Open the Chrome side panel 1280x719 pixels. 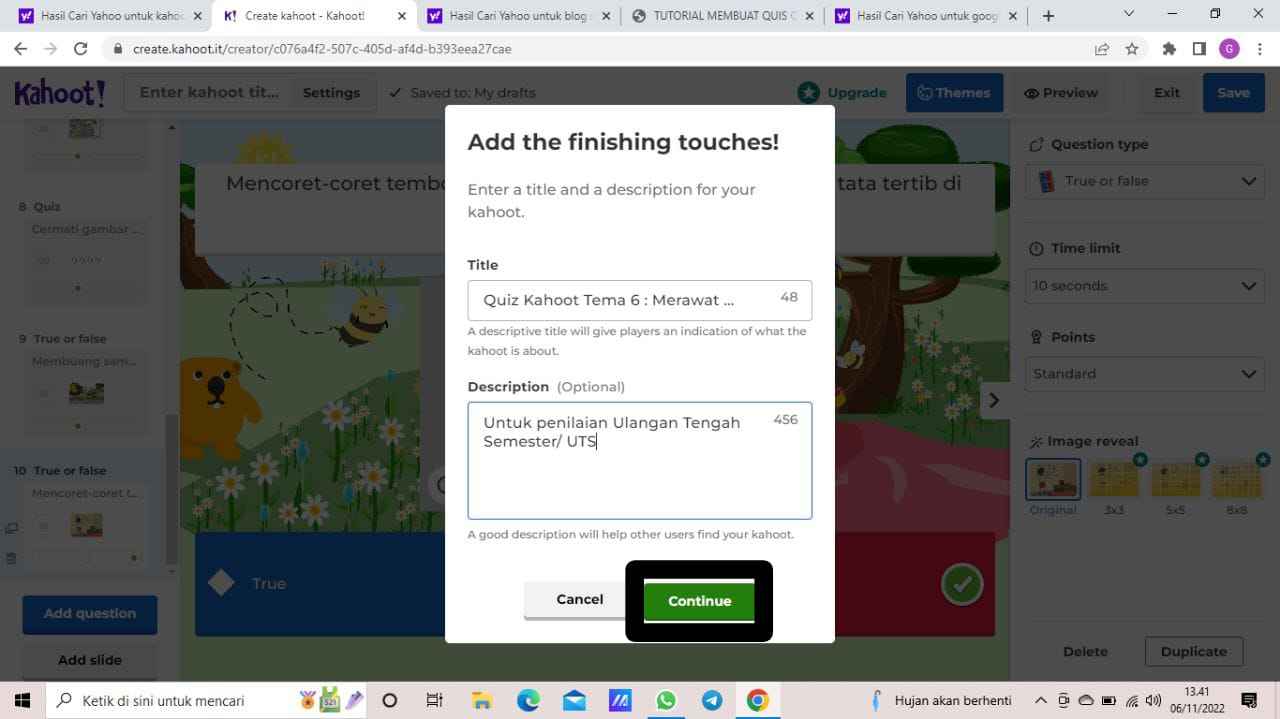point(1199,49)
